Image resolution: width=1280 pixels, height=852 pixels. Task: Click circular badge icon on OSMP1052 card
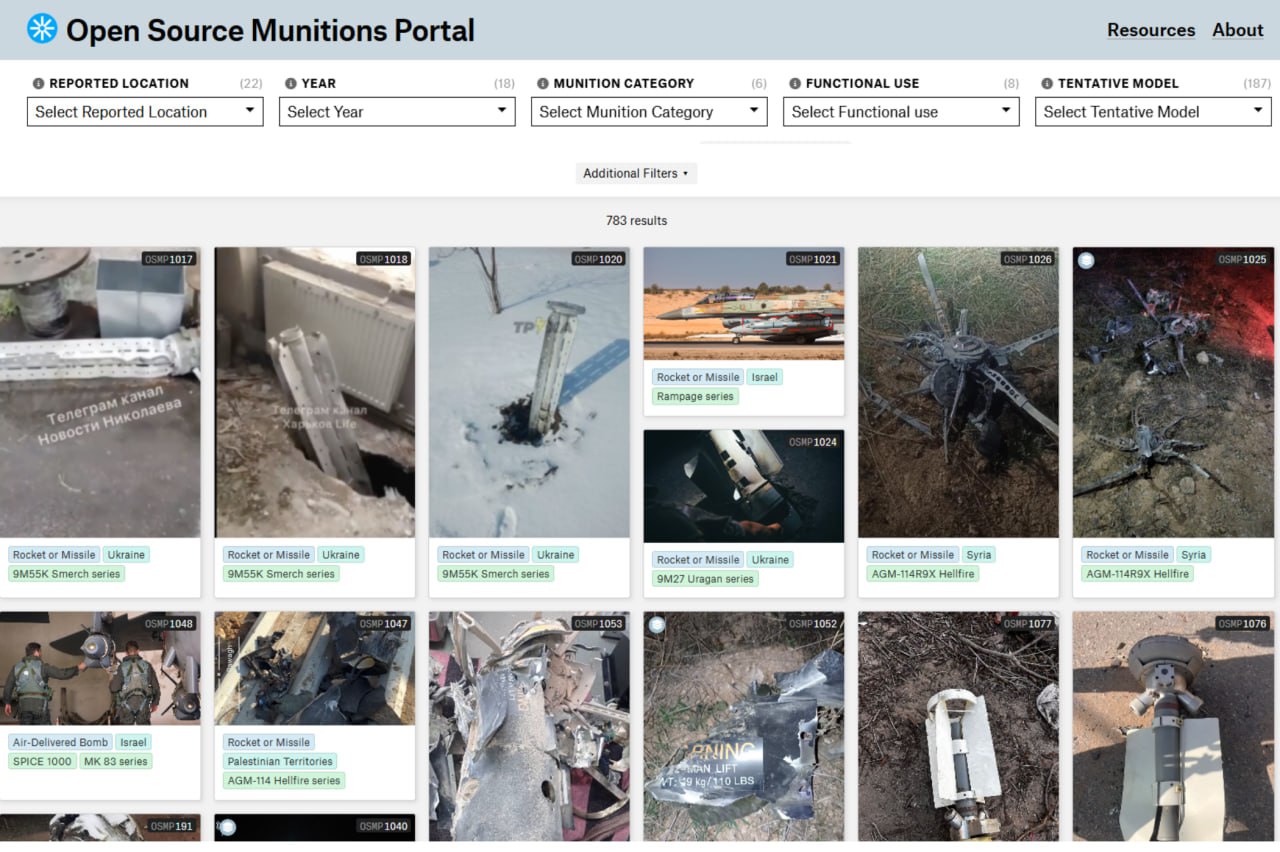657,625
